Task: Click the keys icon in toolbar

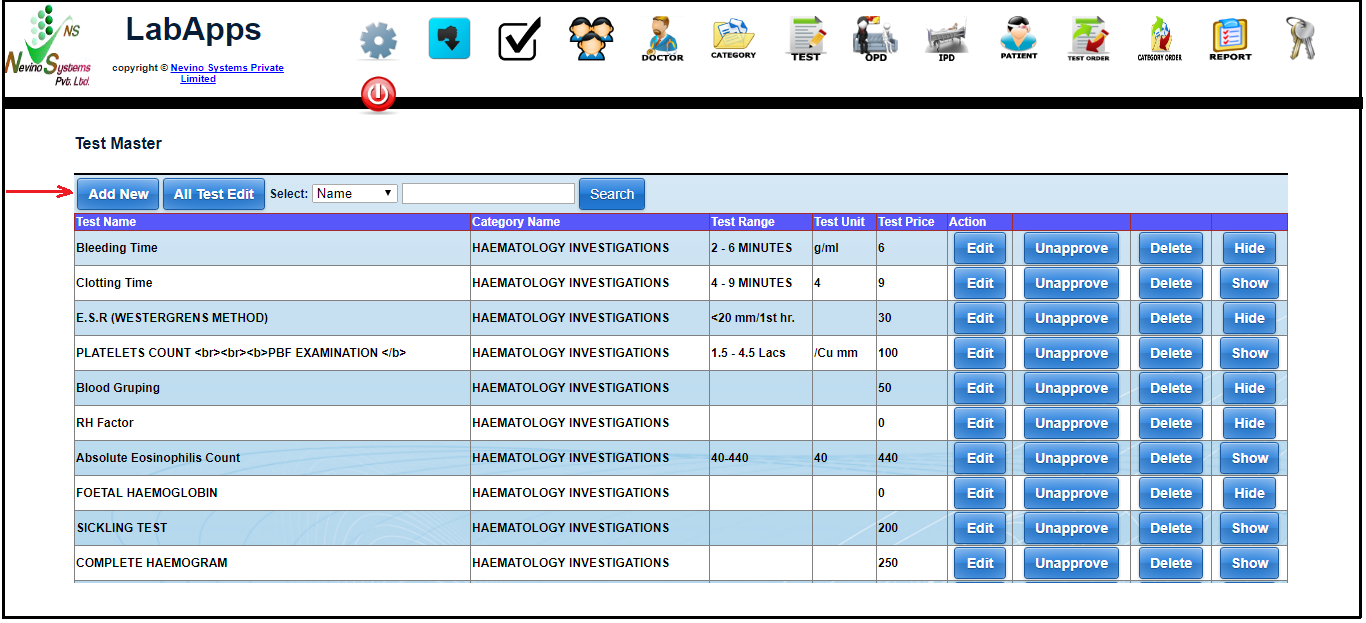Action: coord(1301,39)
